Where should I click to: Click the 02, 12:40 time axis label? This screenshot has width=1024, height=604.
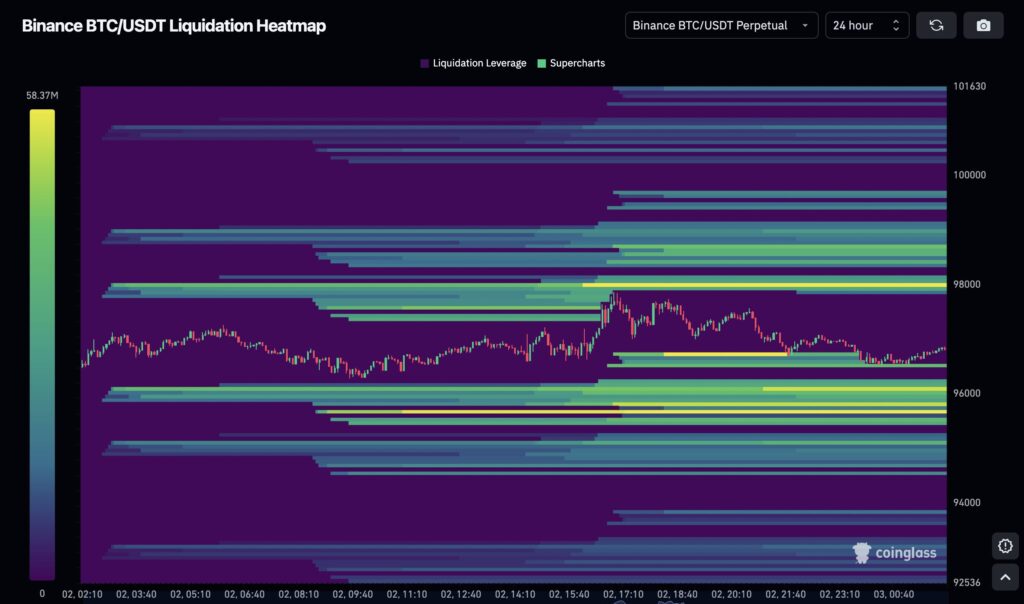coord(461,594)
